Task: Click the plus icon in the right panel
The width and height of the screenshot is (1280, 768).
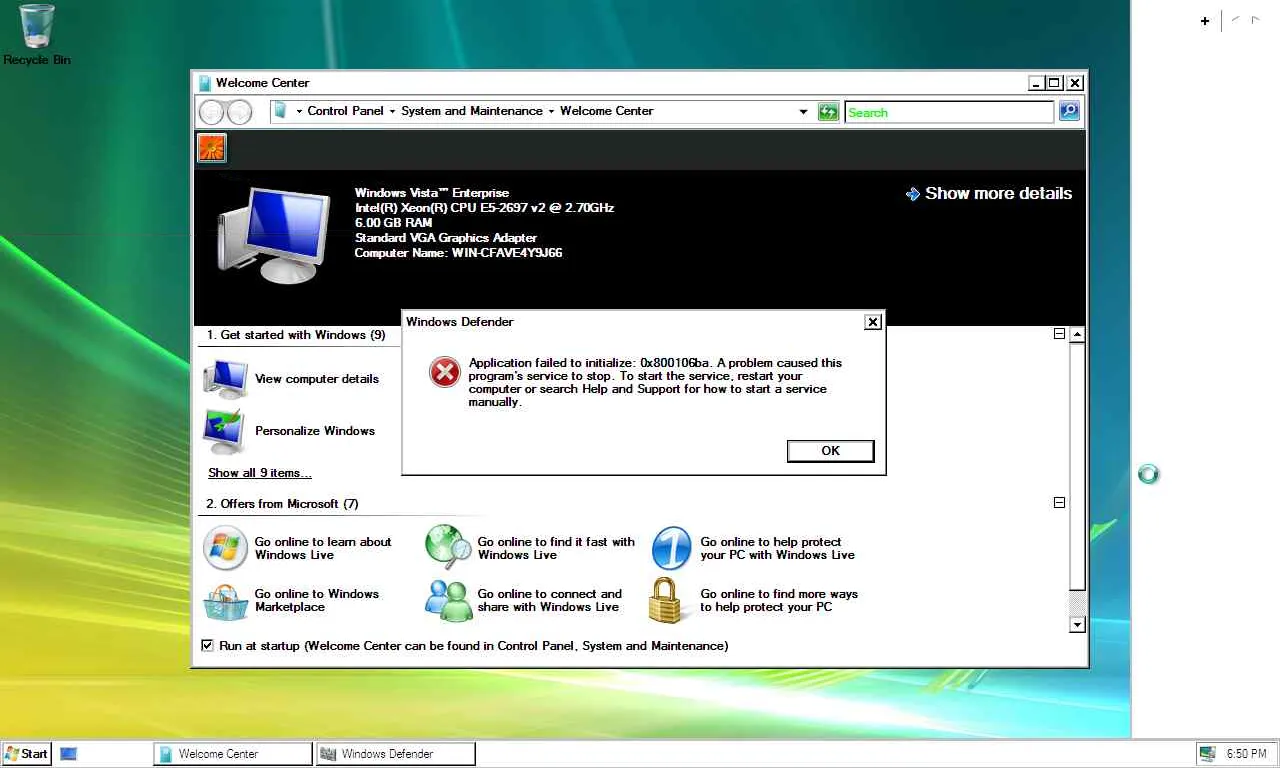Action: (x=1205, y=20)
